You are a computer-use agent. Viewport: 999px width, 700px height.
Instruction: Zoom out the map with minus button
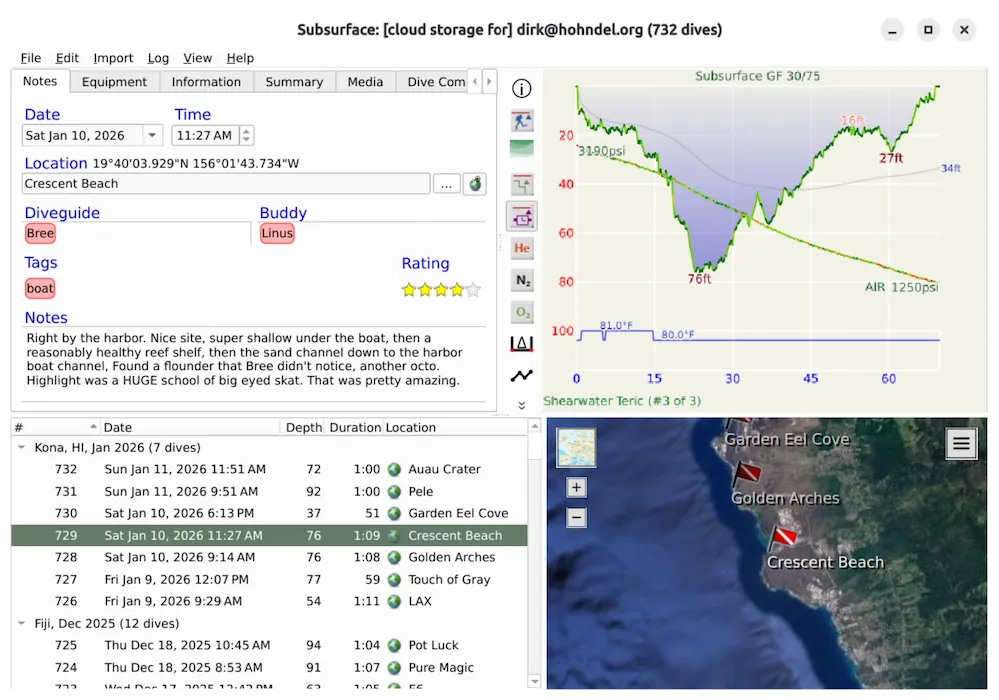[576, 517]
